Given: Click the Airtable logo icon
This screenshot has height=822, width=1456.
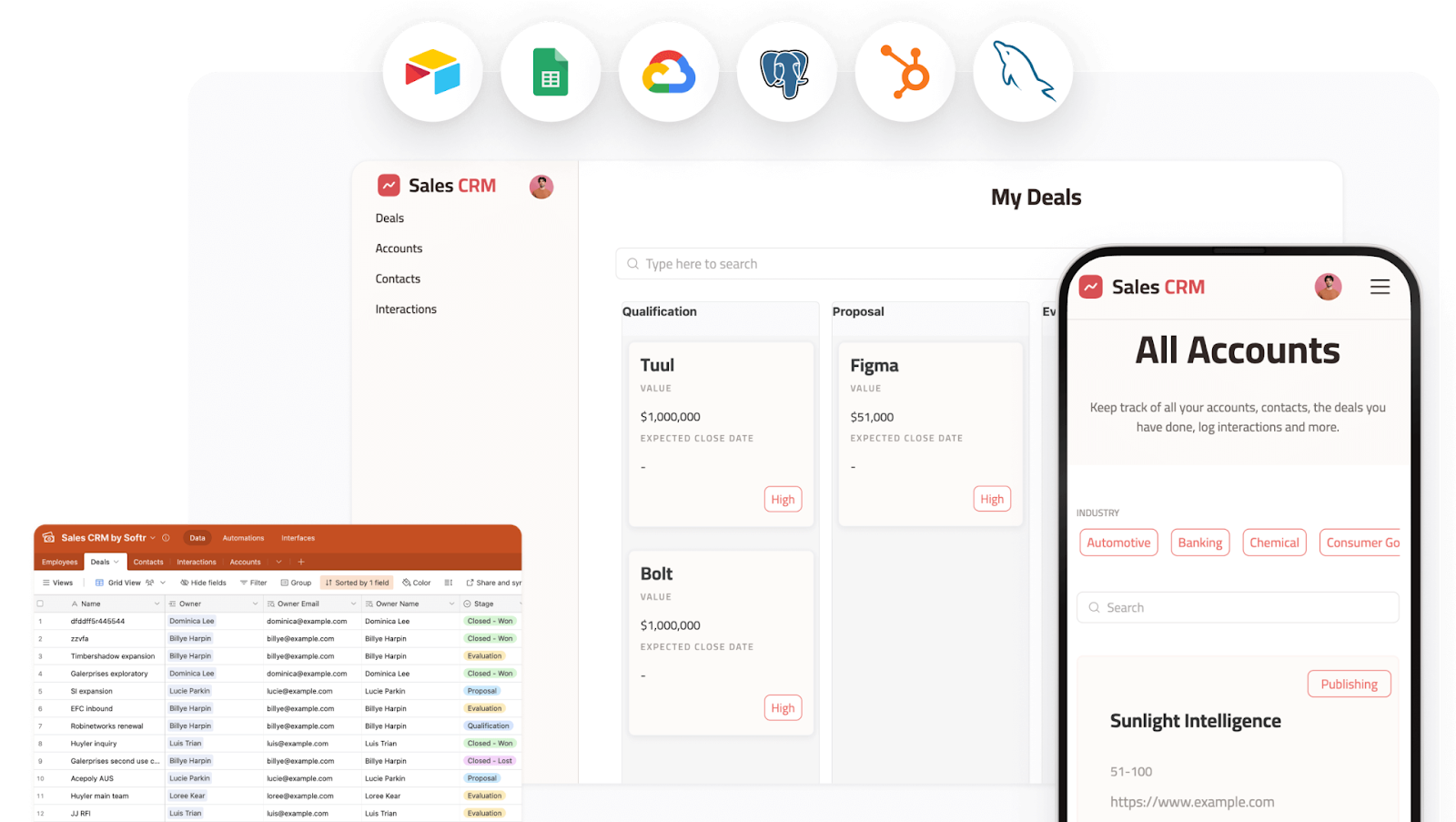Looking at the screenshot, I should click(x=432, y=72).
